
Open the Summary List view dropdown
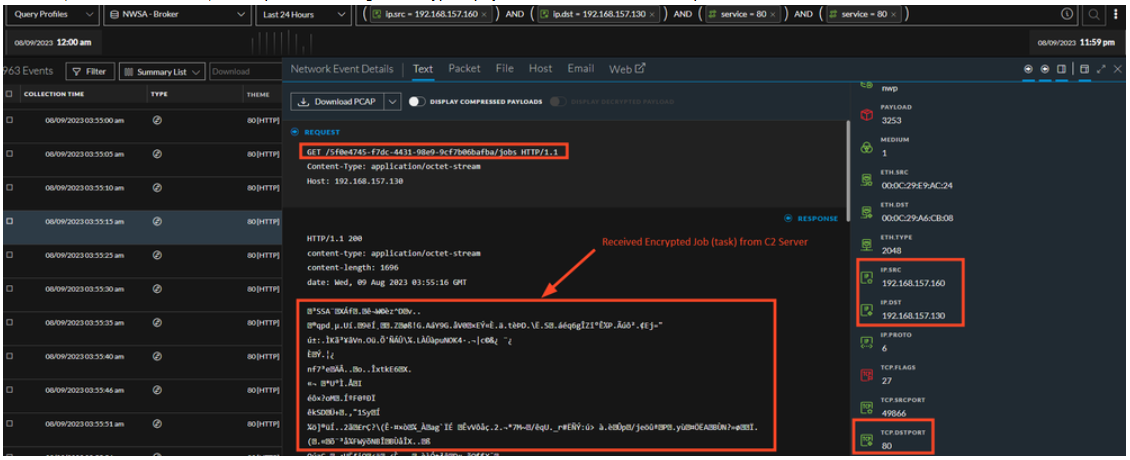(x=162, y=72)
